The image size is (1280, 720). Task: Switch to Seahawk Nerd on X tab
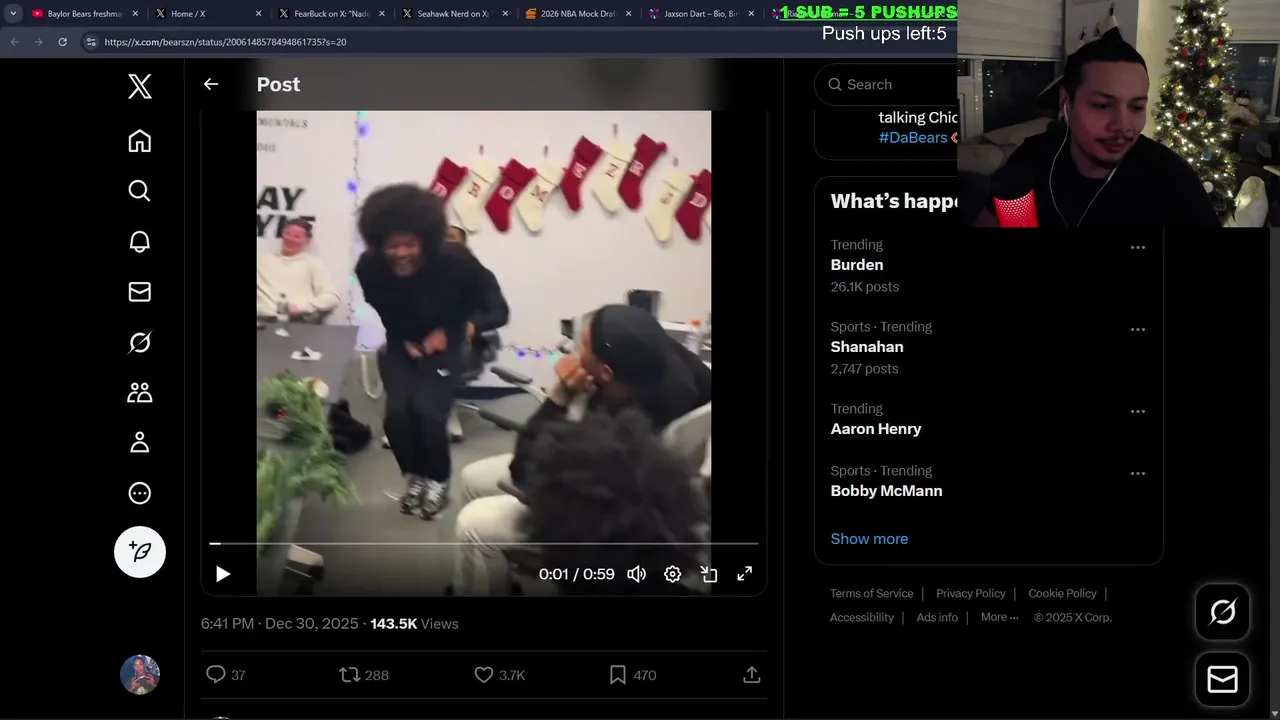tap(455, 14)
